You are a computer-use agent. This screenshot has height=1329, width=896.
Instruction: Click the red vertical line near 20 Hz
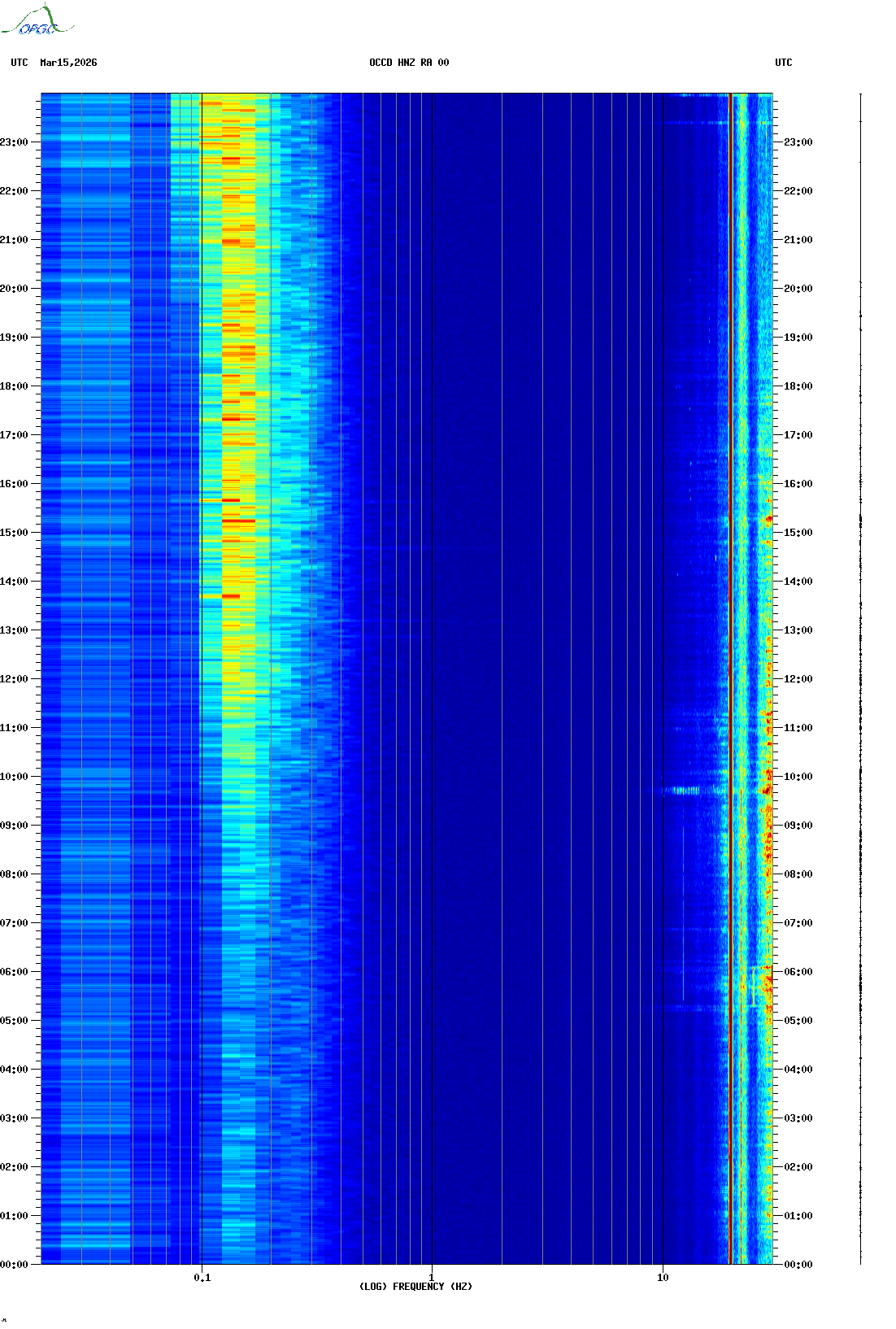click(731, 651)
